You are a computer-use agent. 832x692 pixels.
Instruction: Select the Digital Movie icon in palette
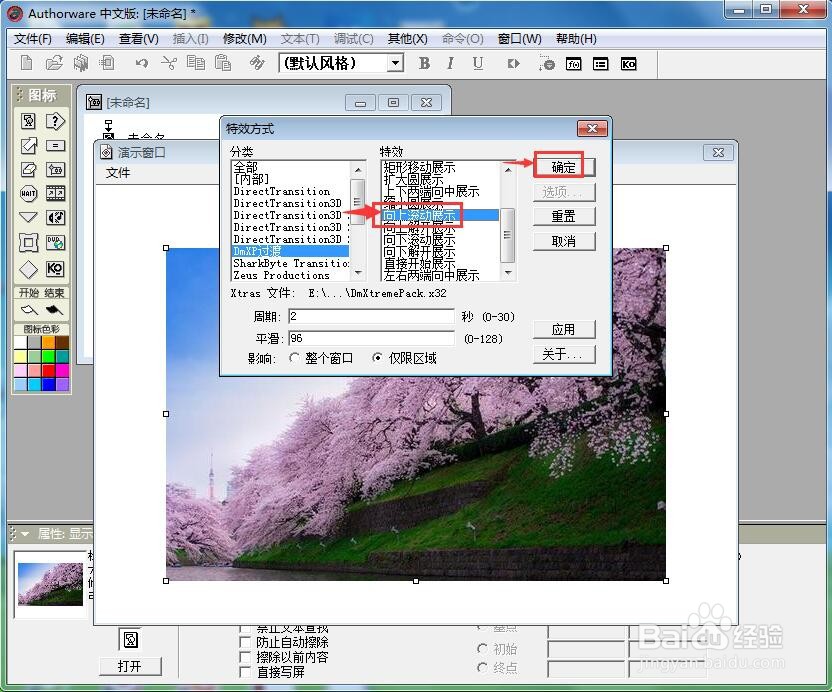(x=55, y=194)
